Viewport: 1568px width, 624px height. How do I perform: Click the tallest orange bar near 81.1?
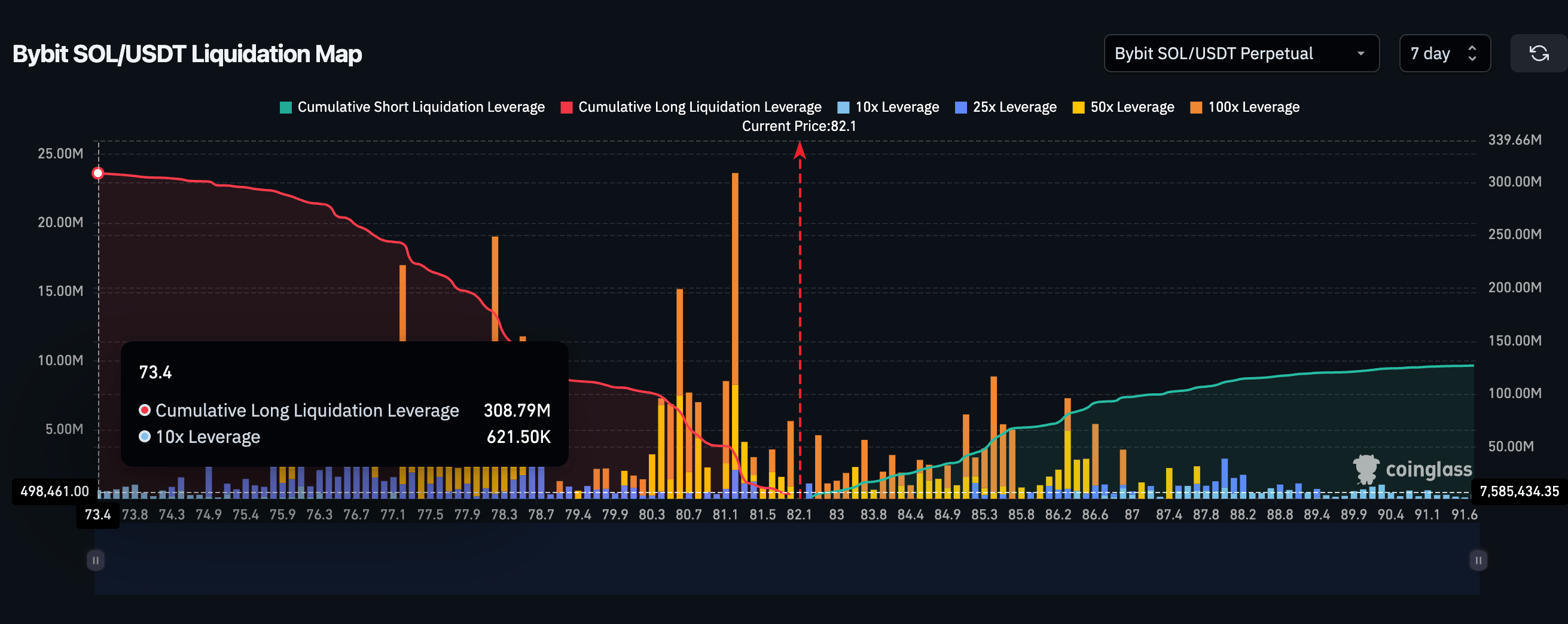[x=735, y=274]
